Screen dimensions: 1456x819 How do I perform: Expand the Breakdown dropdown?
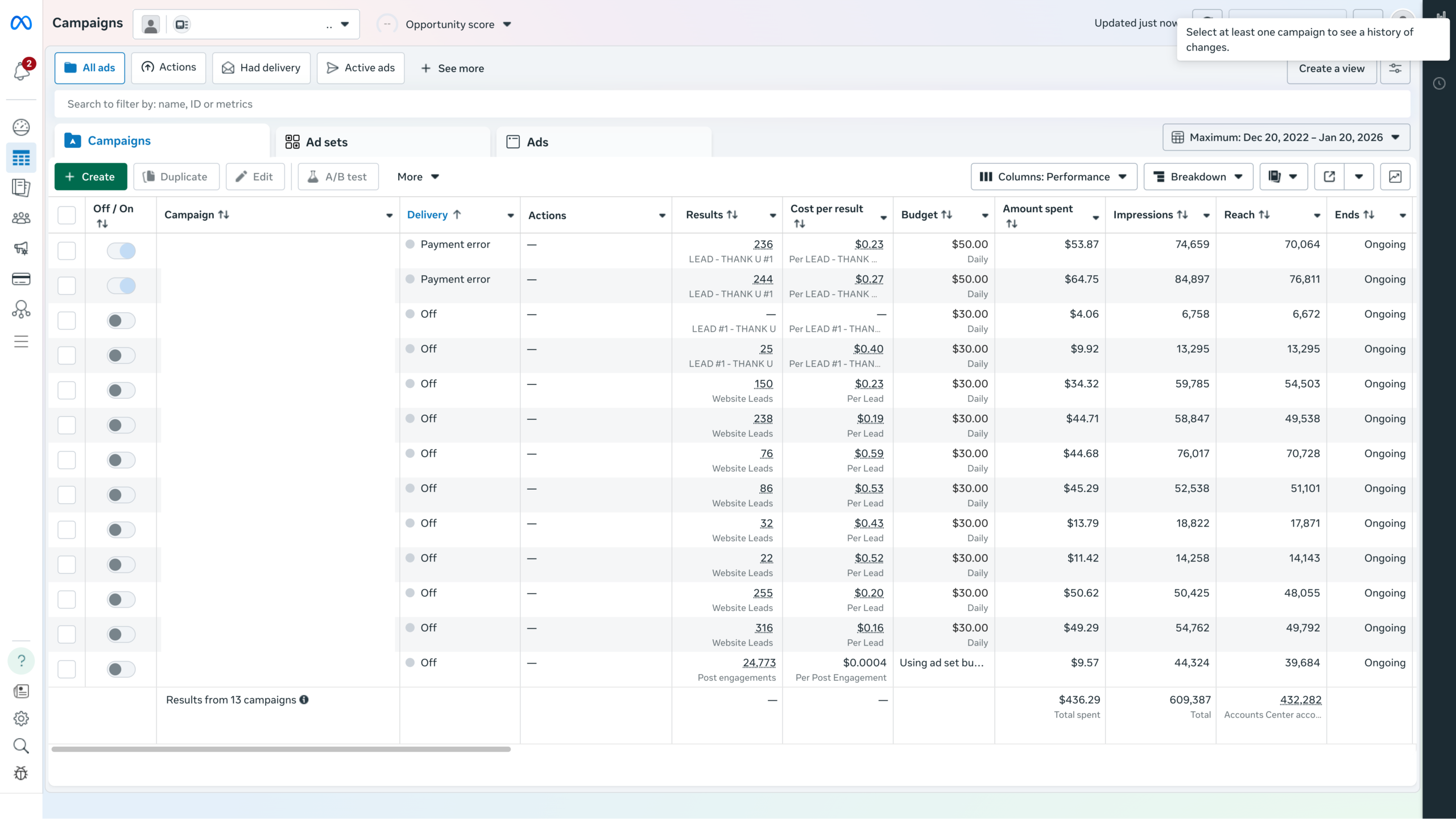[1198, 177]
